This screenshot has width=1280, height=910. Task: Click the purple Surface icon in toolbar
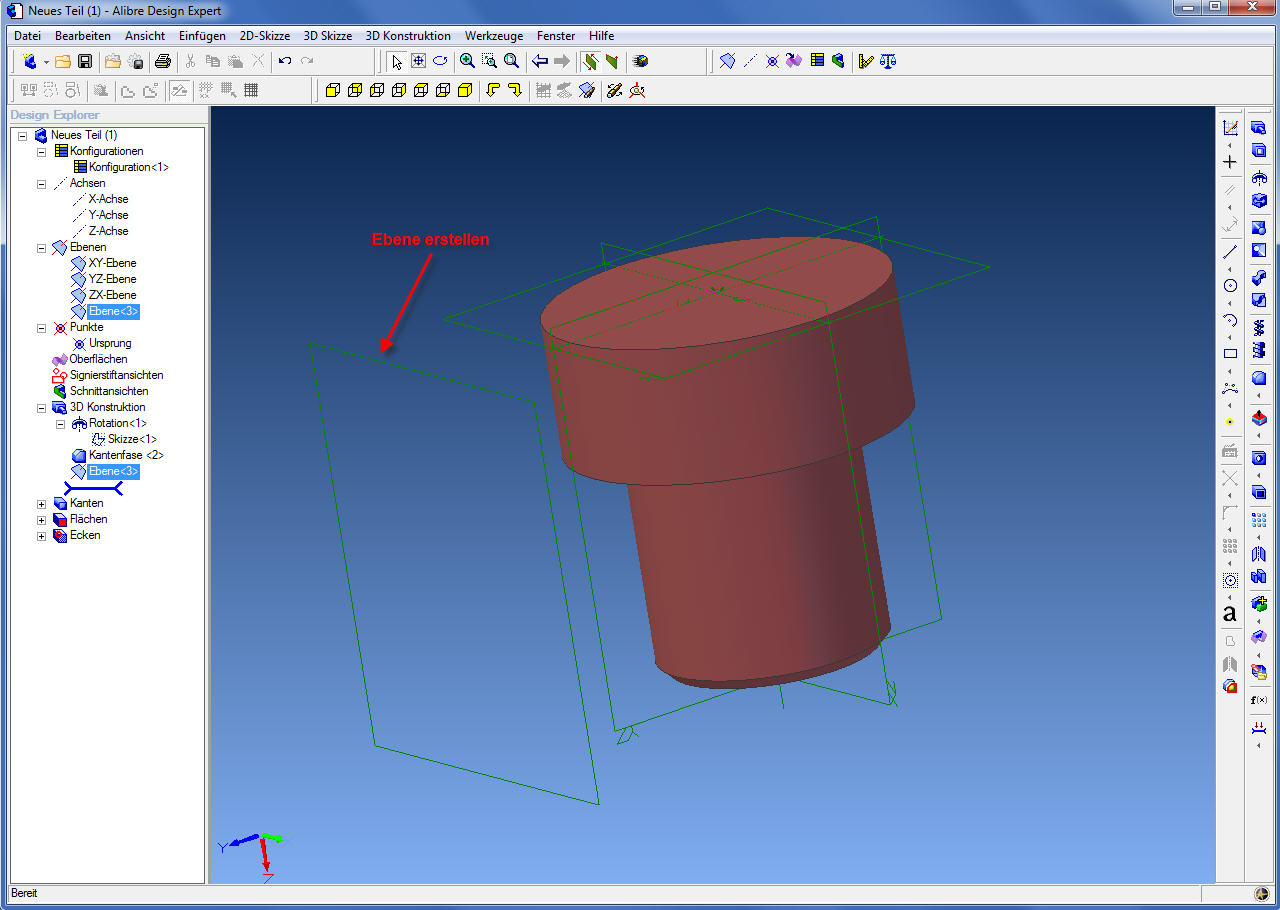point(794,61)
